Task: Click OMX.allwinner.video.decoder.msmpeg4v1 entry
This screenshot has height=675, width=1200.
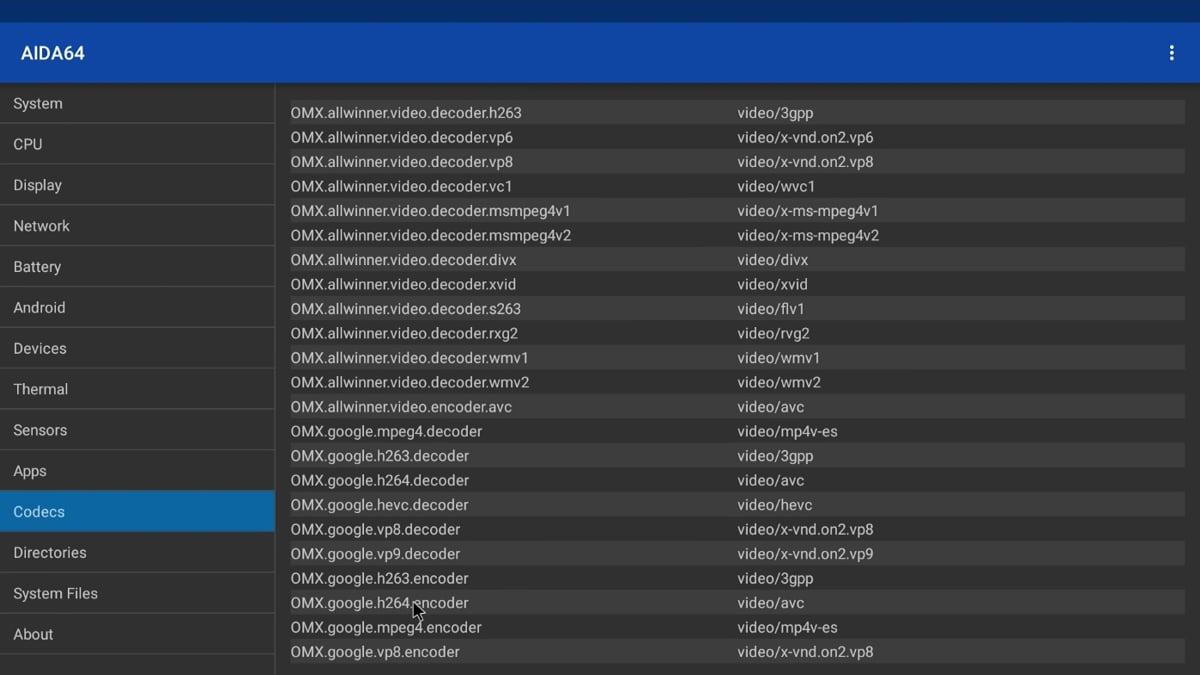Action: 737,211
